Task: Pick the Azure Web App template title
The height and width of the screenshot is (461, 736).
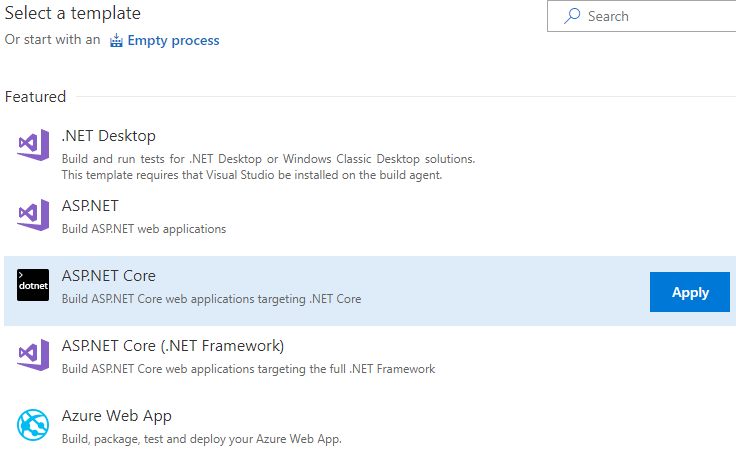Action: coord(116,416)
